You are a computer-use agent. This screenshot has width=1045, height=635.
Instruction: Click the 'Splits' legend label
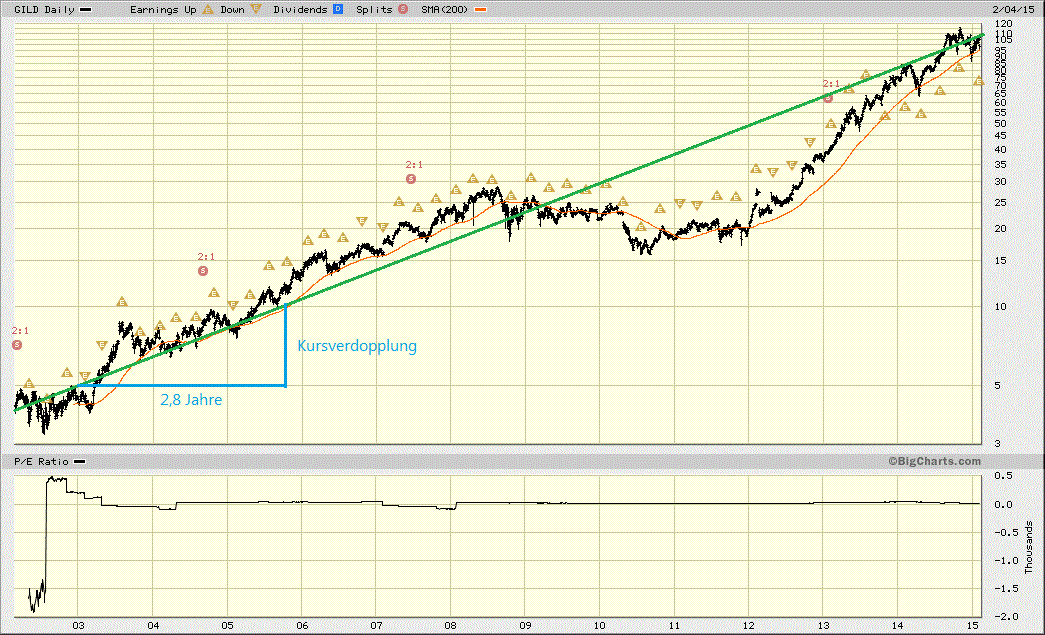(375, 10)
